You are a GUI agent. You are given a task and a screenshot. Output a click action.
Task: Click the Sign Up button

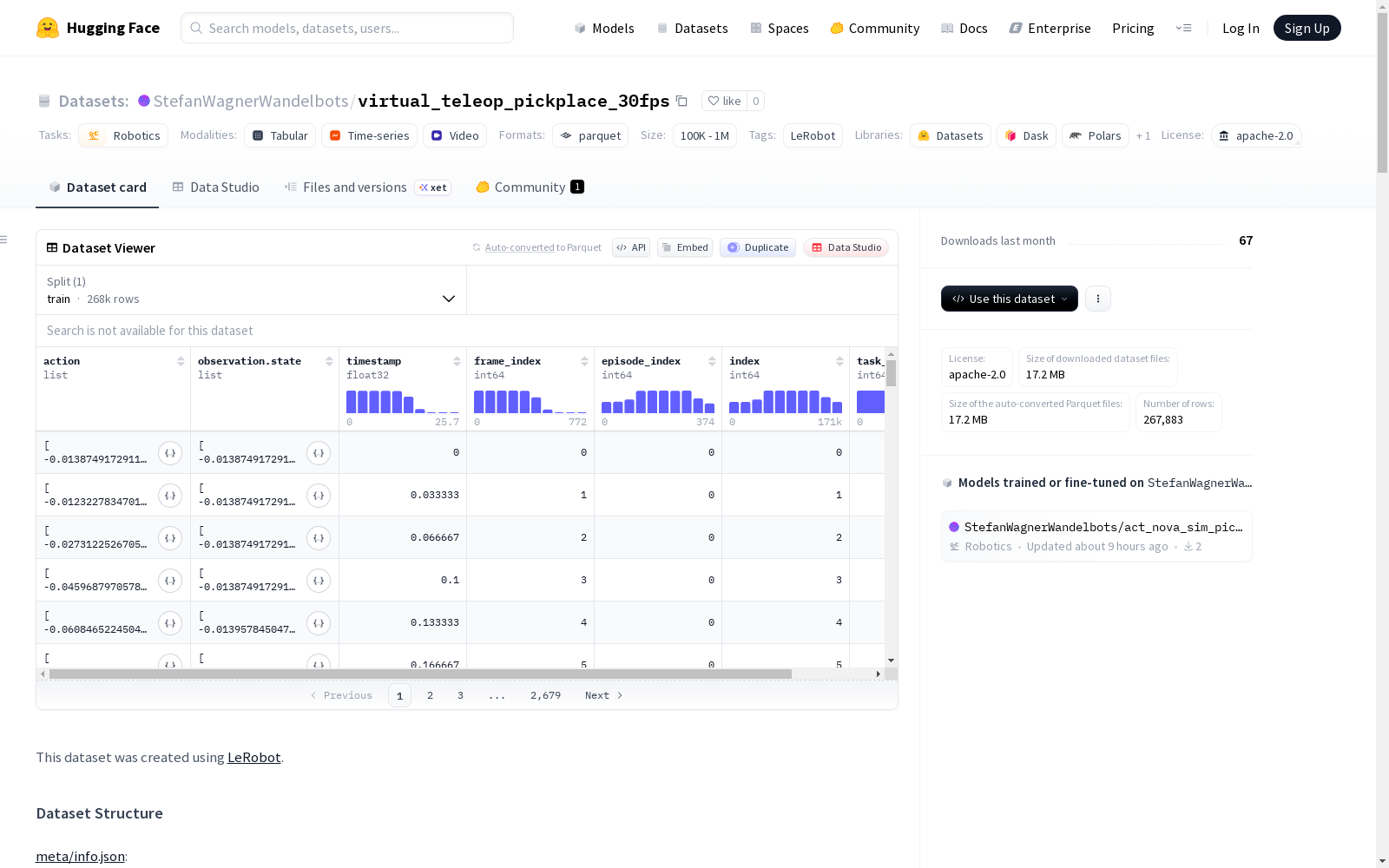tap(1307, 28)
